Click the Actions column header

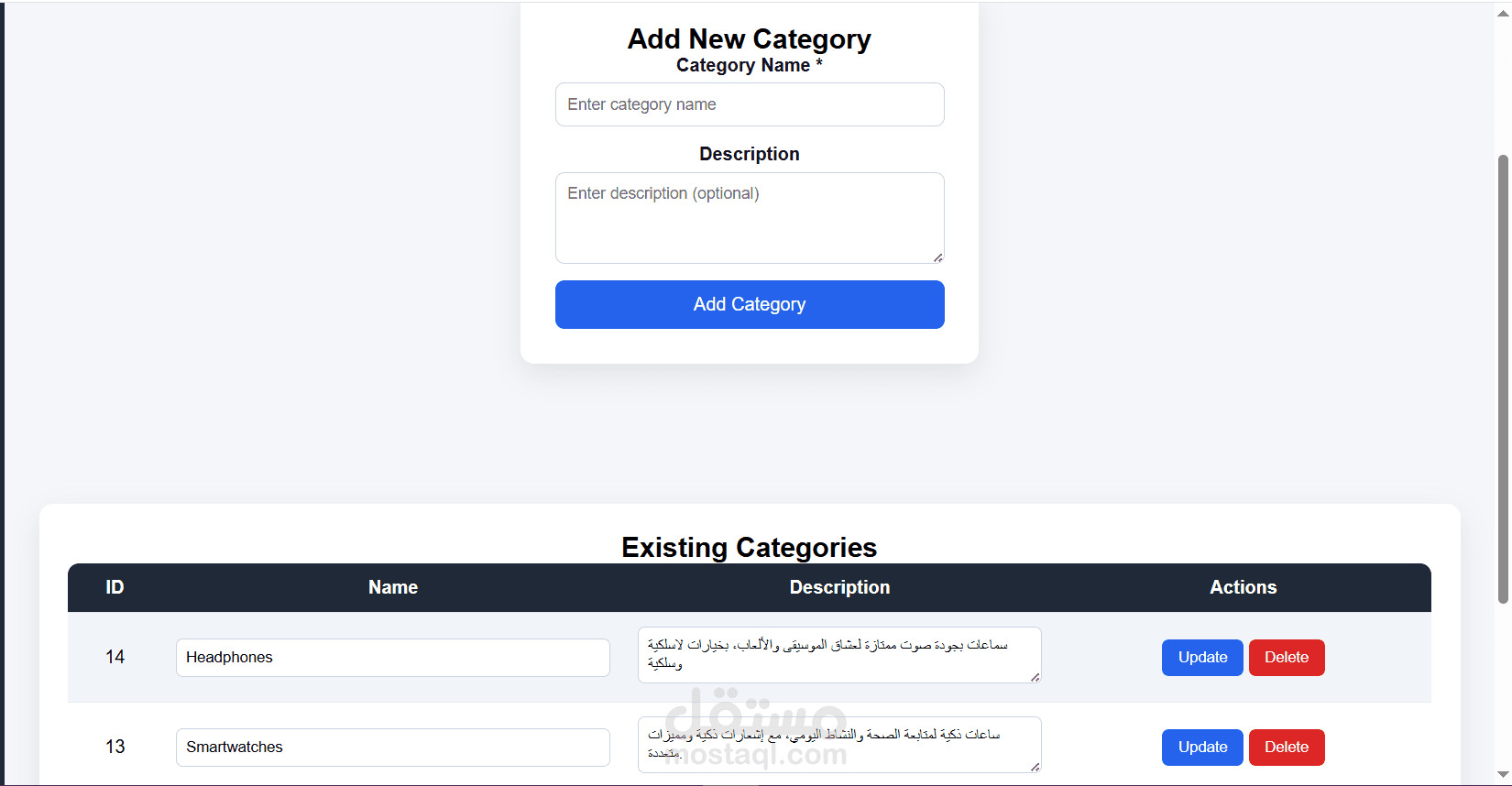[1243, 588]
